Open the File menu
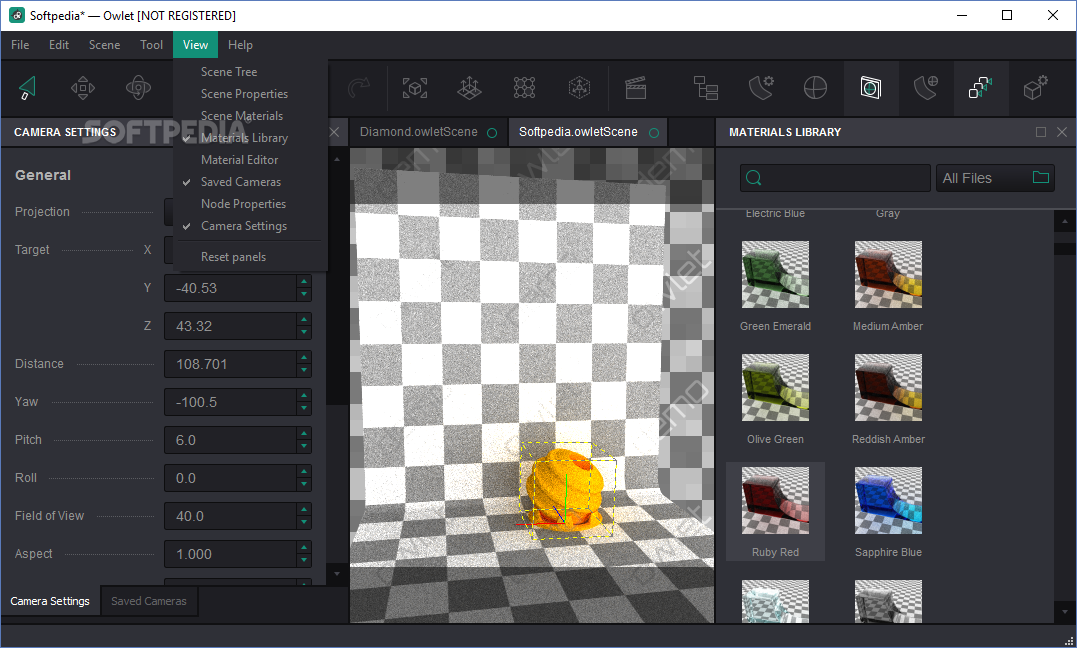This screenshot has width=1077, height=648. (20, 45)
